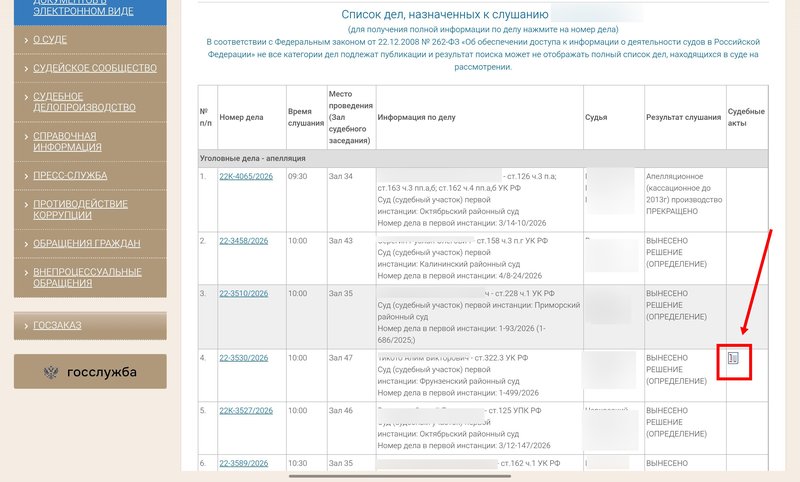Click the Время слушания column header

(306, 117)
